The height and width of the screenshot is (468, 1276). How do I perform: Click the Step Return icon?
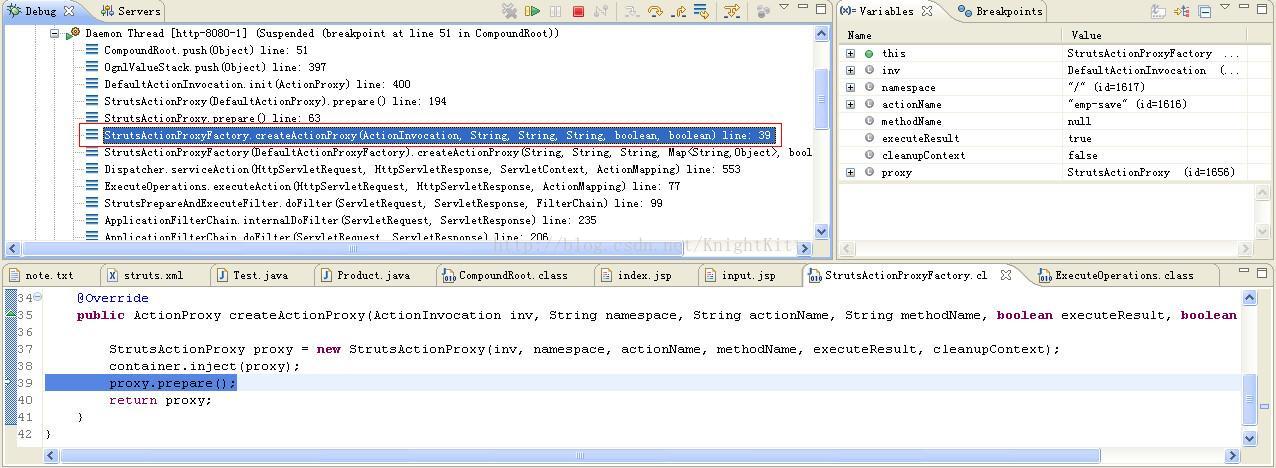click(x=679, y=11)
